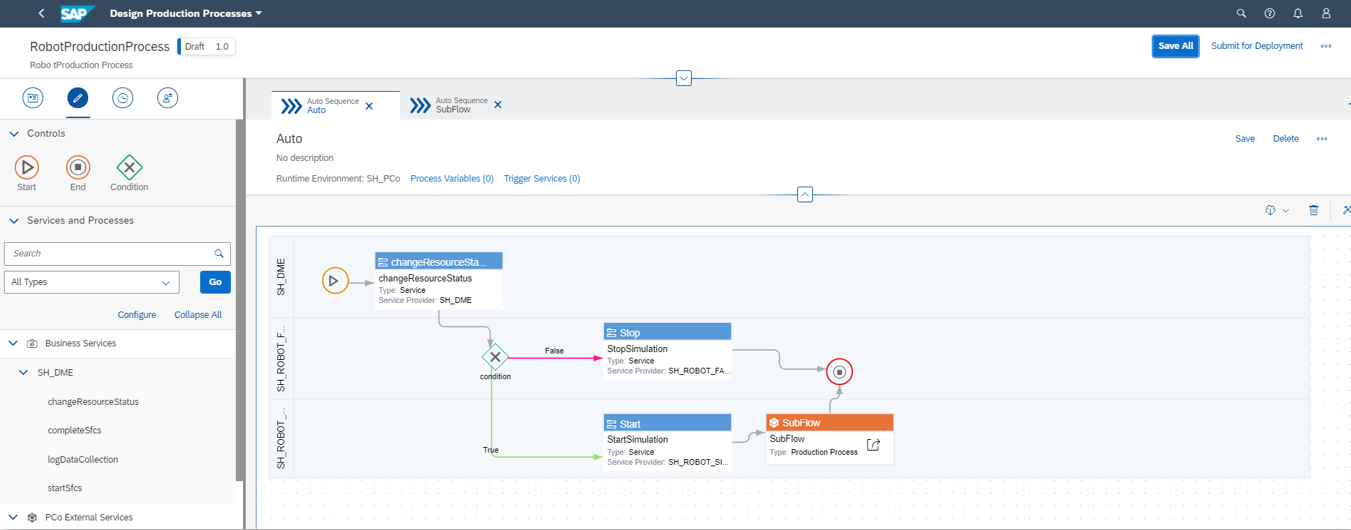Screen dimensions: 1351x530
Task: Pick the End control icon
Action: coord(78,167)
